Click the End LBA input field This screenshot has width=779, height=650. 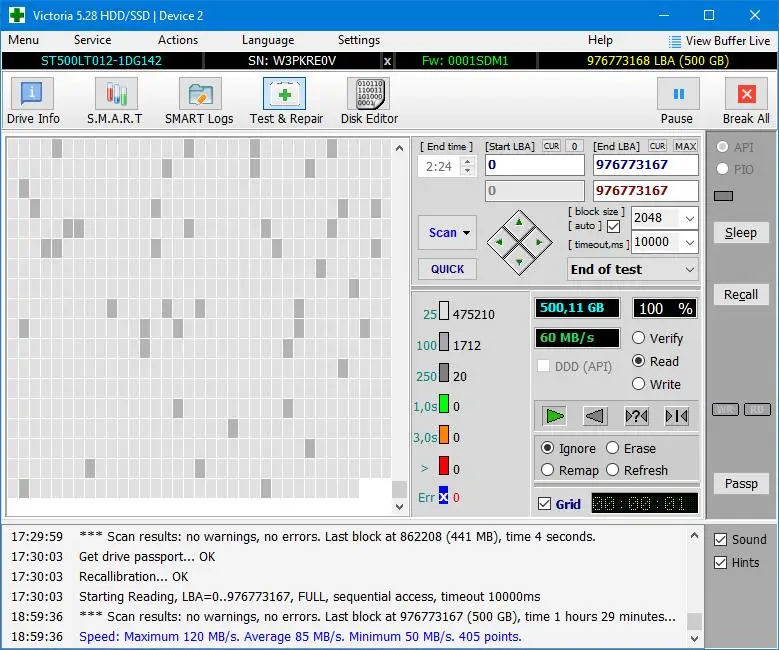645,165
